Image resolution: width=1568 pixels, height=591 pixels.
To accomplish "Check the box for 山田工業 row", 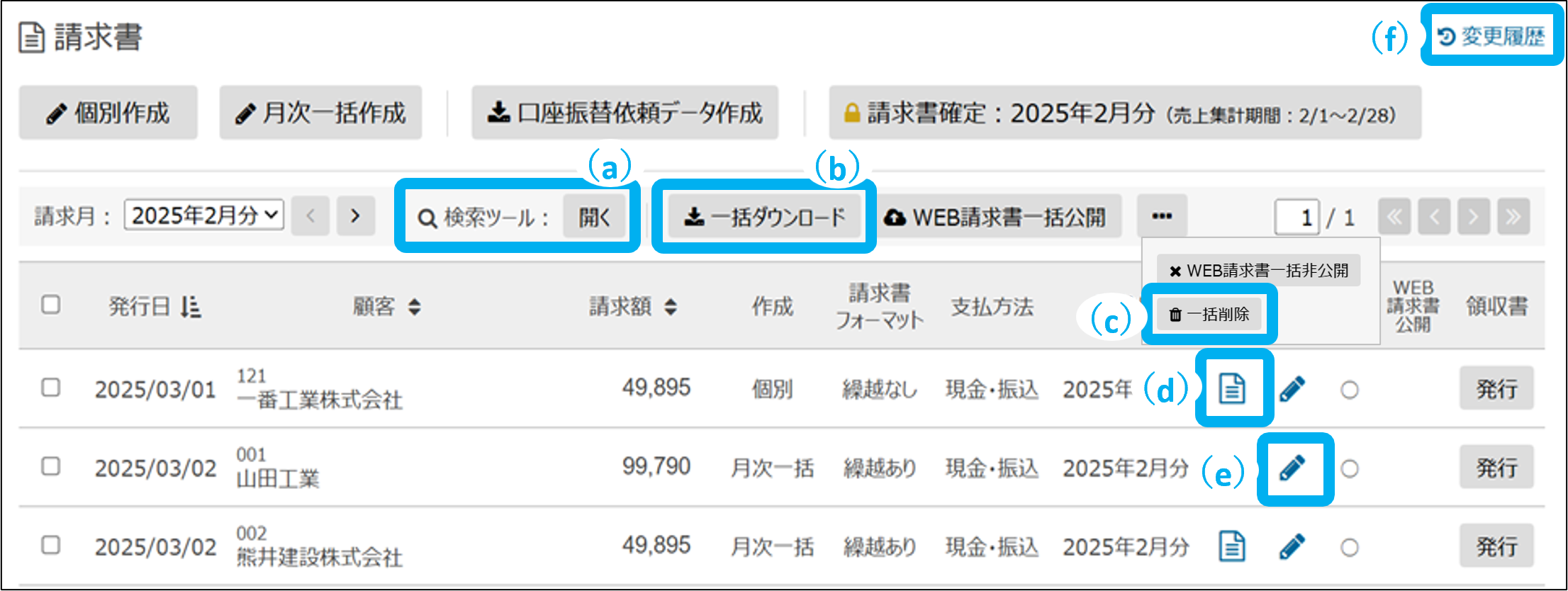I will tap(50, 466).
